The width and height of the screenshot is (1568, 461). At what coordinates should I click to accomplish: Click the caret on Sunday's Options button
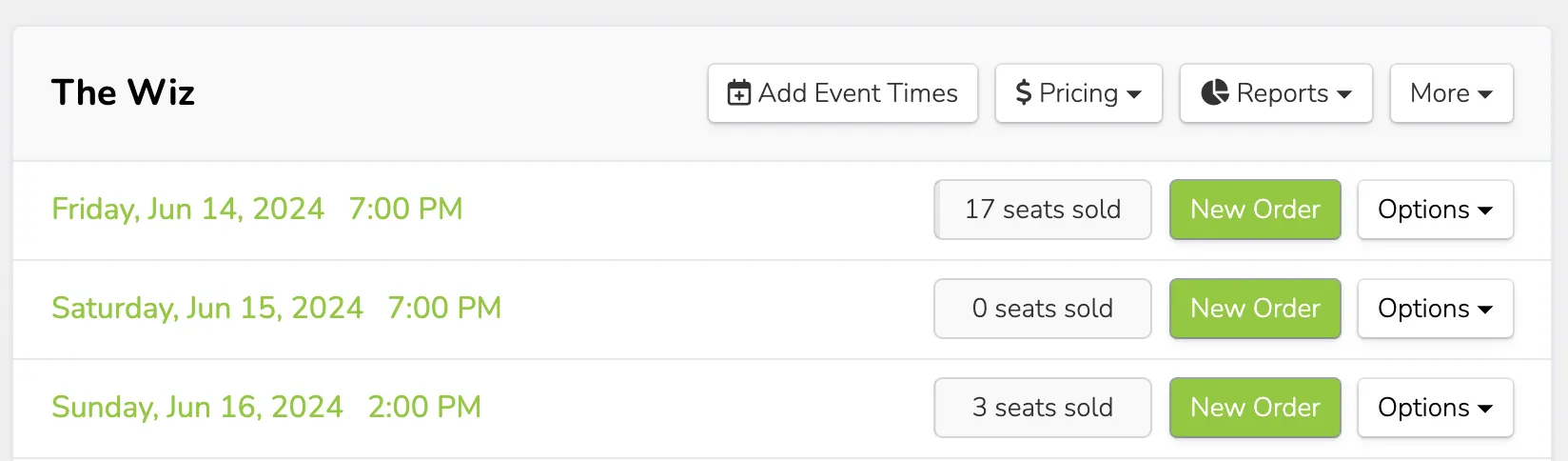coord(1485,409)
